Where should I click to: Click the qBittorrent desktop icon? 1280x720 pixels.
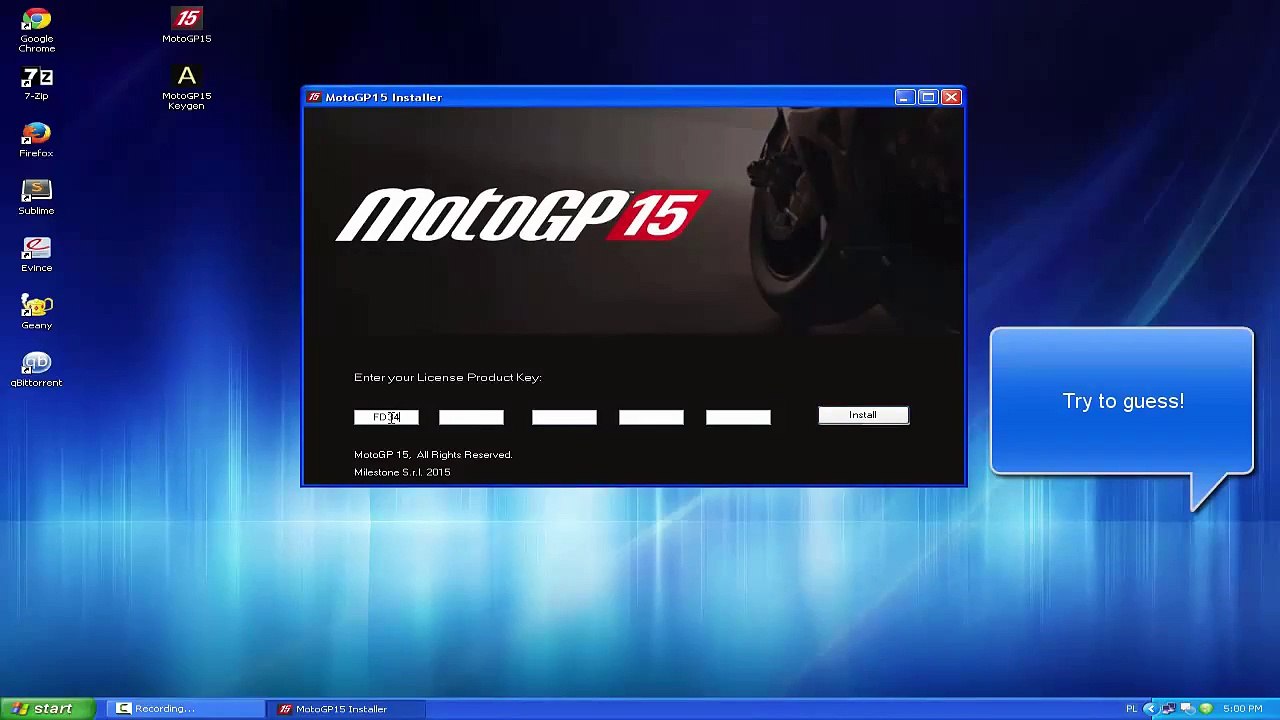pos(36,369)
